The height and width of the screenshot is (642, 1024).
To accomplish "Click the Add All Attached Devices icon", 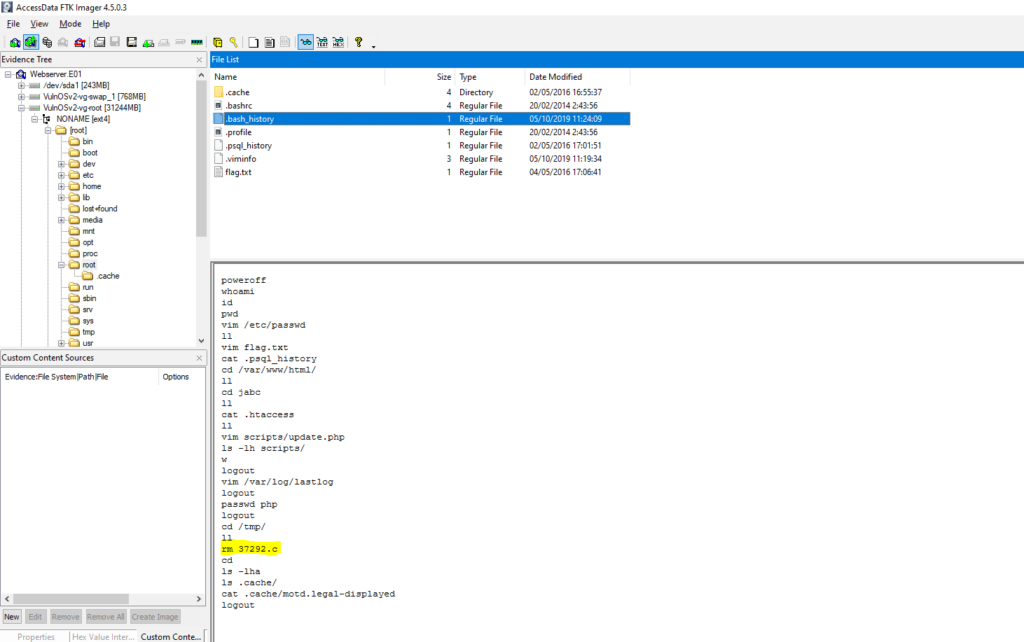I will [x=31, y=41].
